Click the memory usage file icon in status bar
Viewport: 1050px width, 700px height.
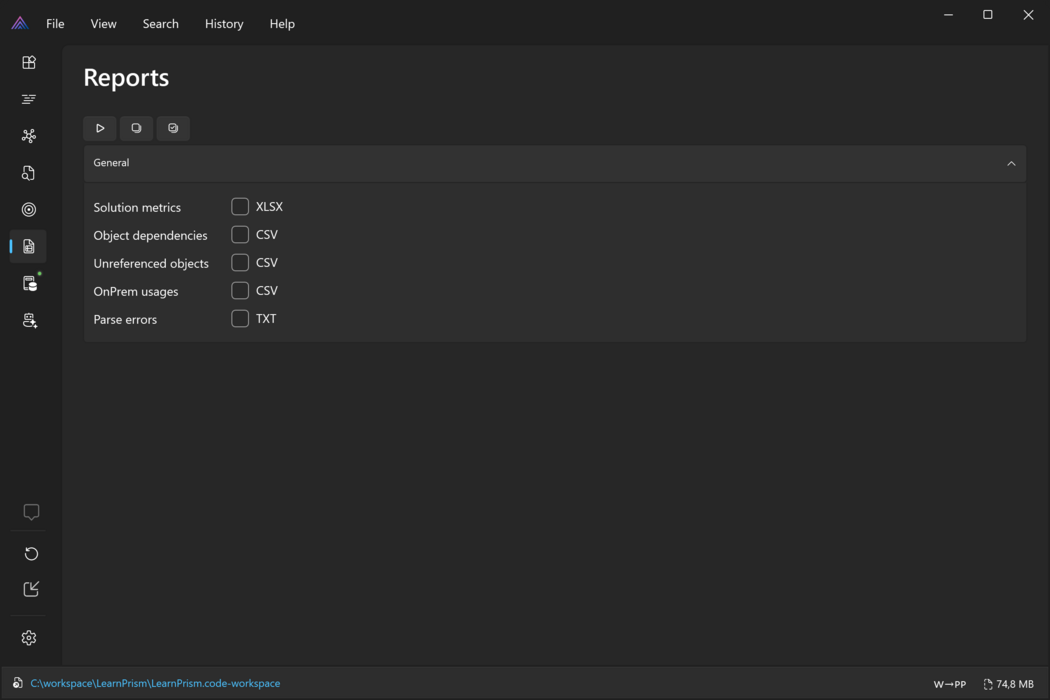[x=988, y=684]
